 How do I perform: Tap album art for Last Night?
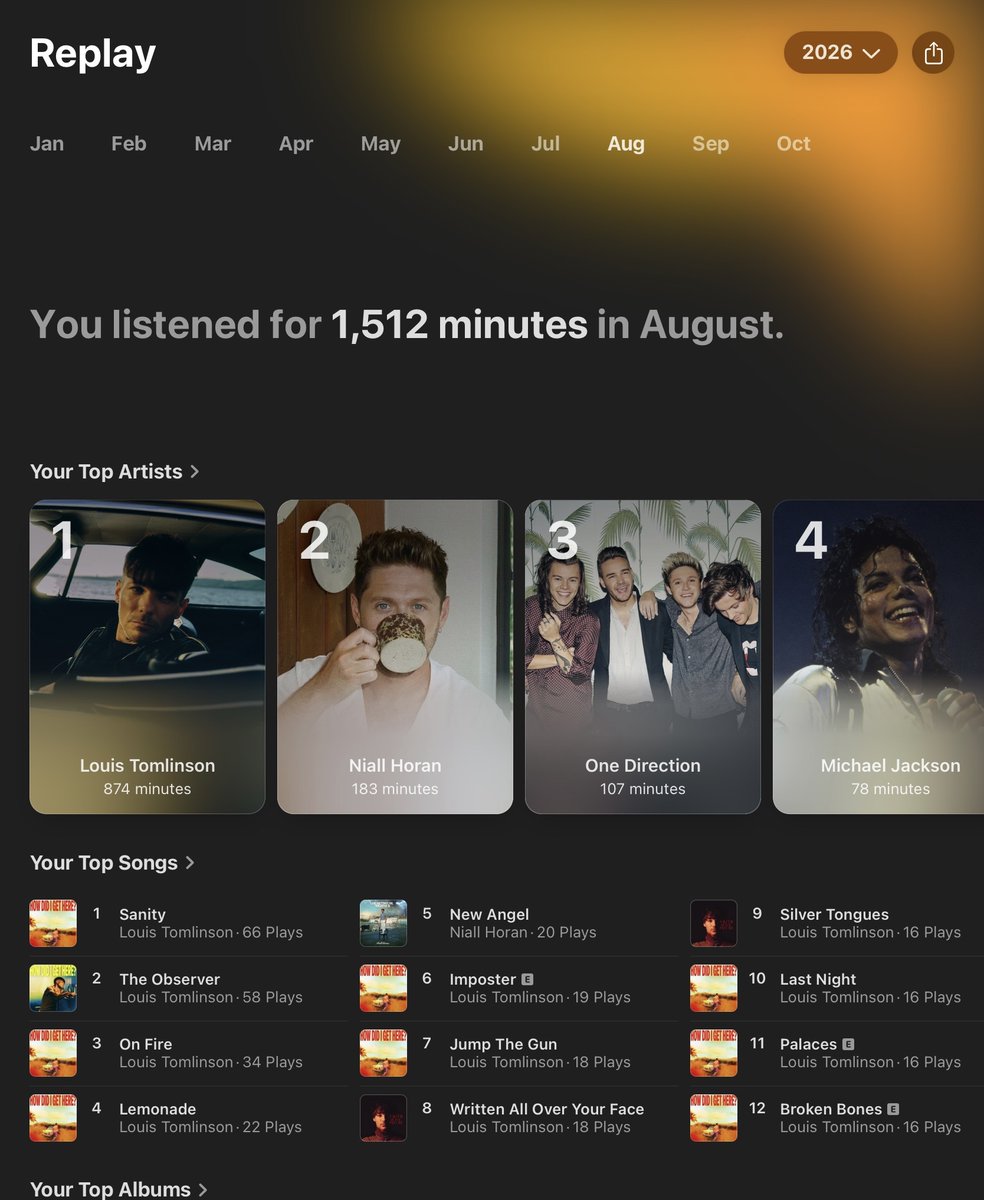(x=714, y=988)
